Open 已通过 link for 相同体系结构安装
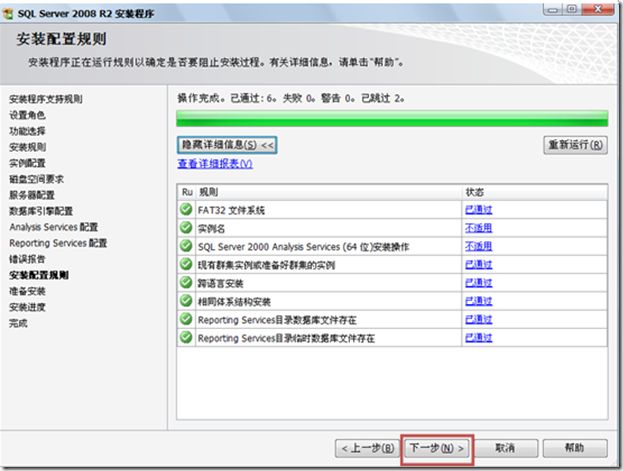The width and height of the screenshot is (623, 471). pos(478,301)
